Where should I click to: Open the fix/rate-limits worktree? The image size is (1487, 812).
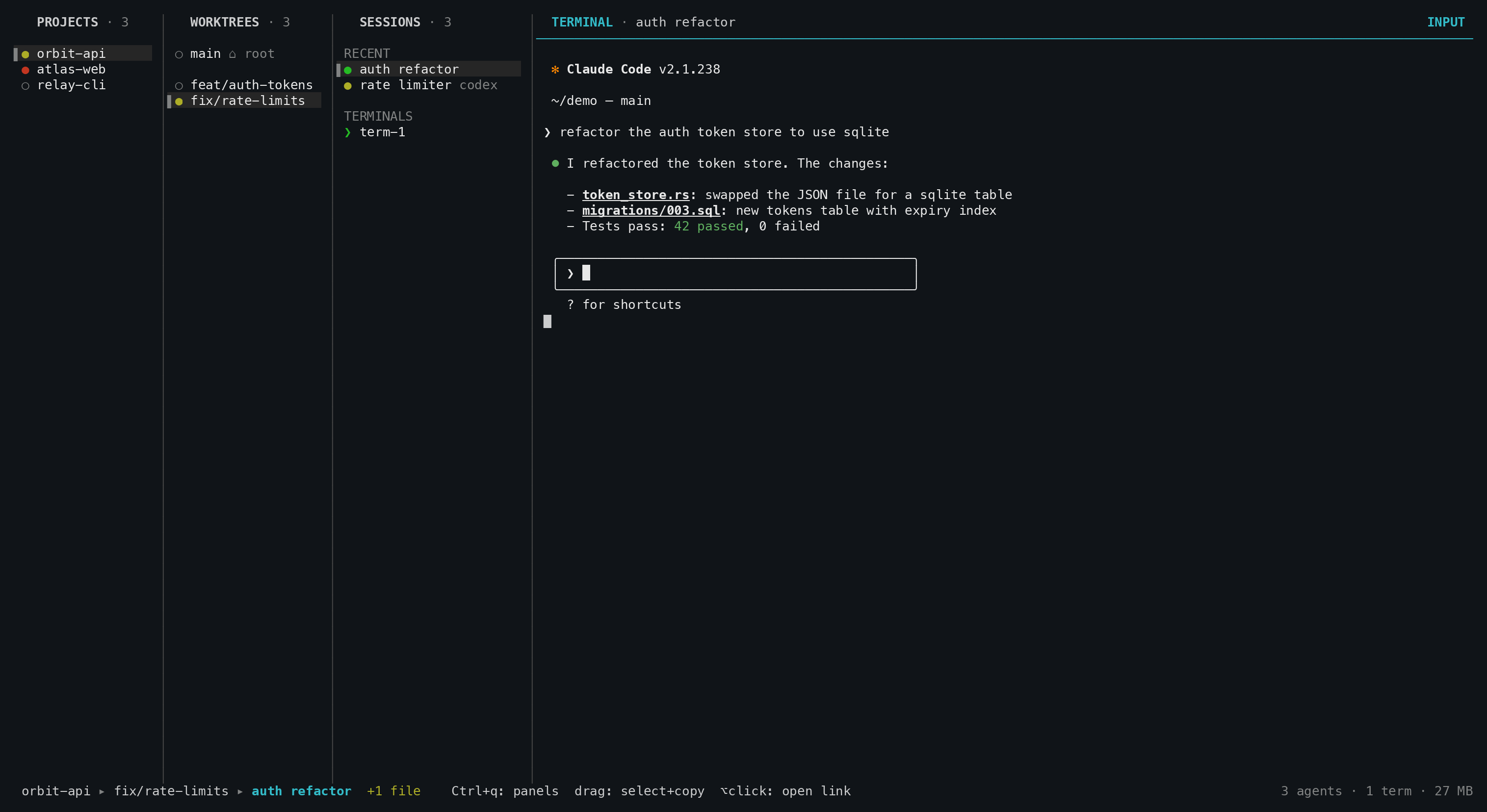pos(244,101)
